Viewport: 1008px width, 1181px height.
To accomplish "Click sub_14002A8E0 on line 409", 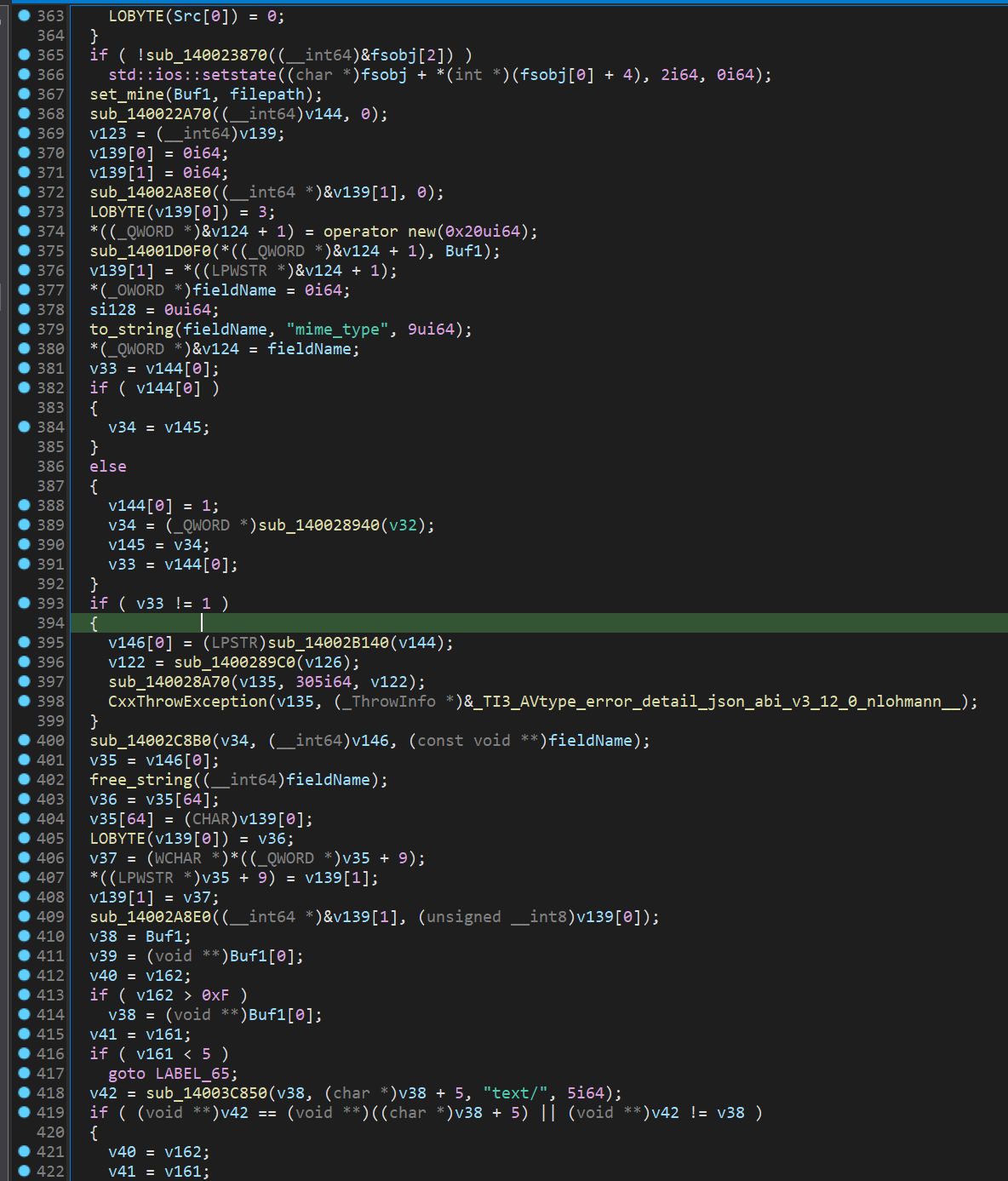I will coord(151,917).
